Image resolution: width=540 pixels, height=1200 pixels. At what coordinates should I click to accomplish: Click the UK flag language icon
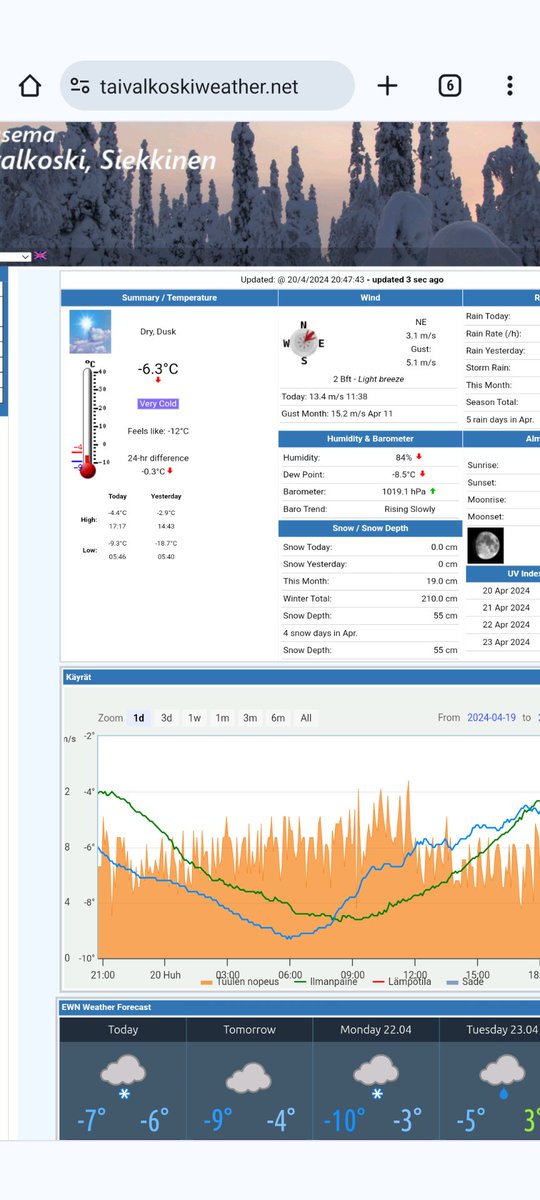(40, 256)
